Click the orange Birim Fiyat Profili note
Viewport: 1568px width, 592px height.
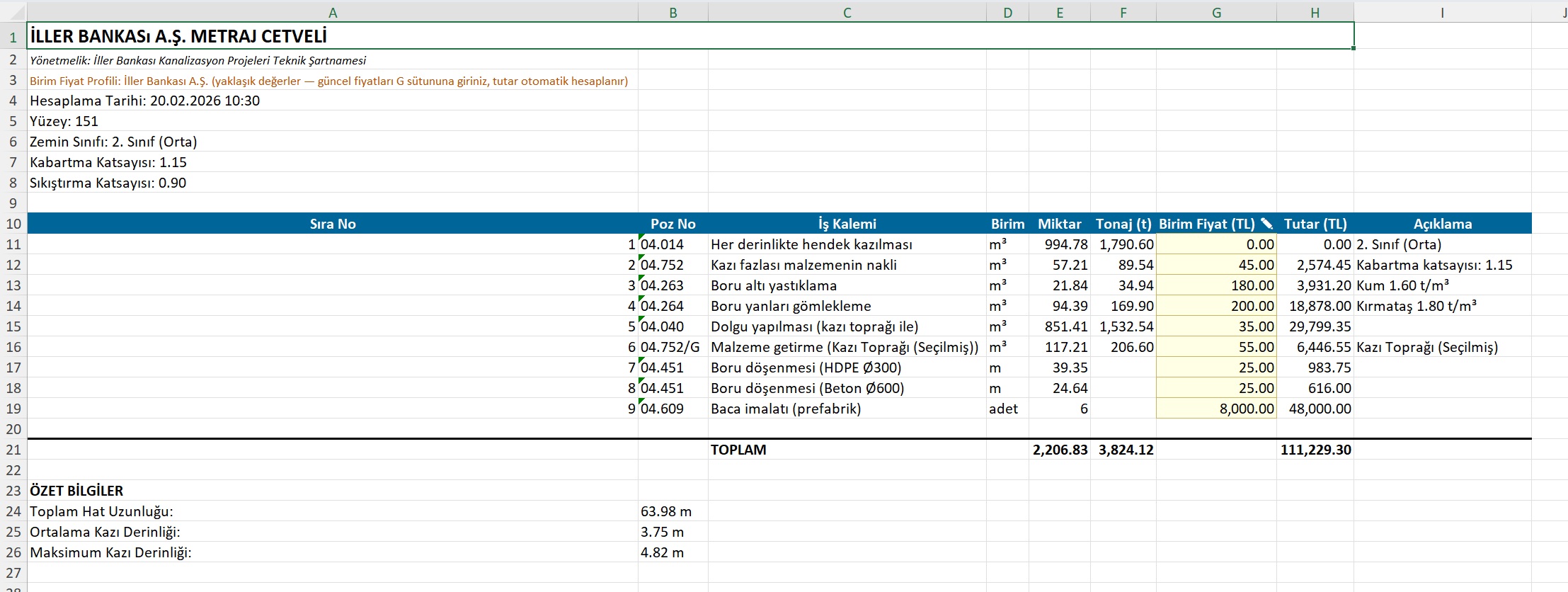333,81
